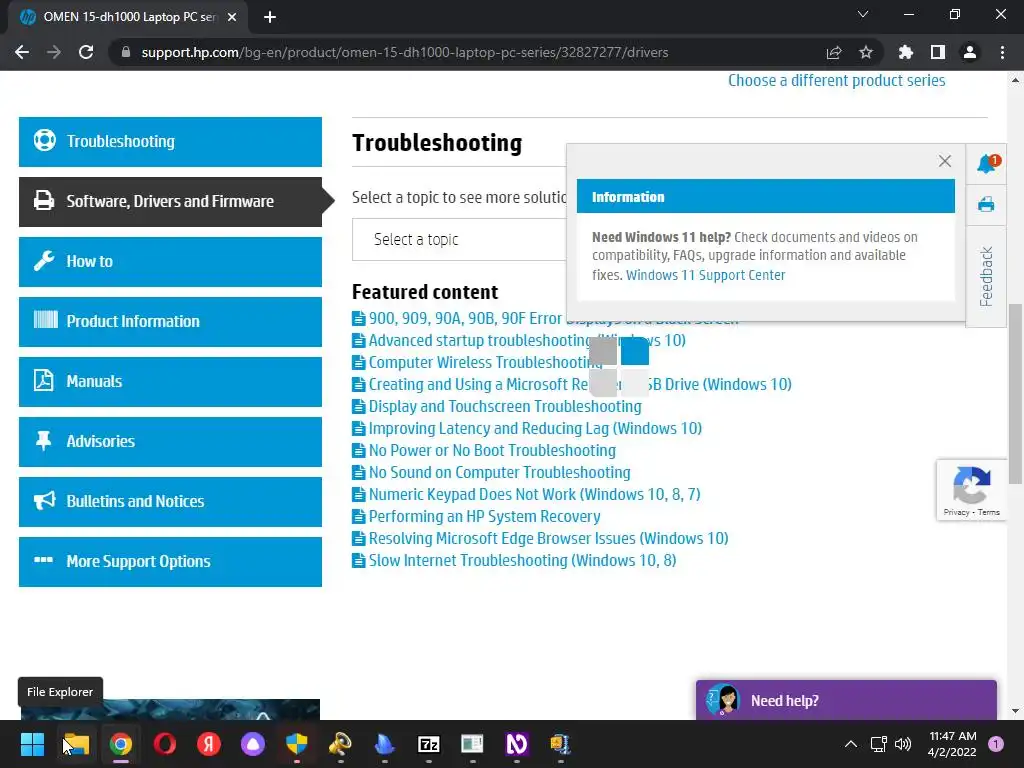Open the Chrome three-dot menu
1024x768 pixels.
coord(1002,52)
